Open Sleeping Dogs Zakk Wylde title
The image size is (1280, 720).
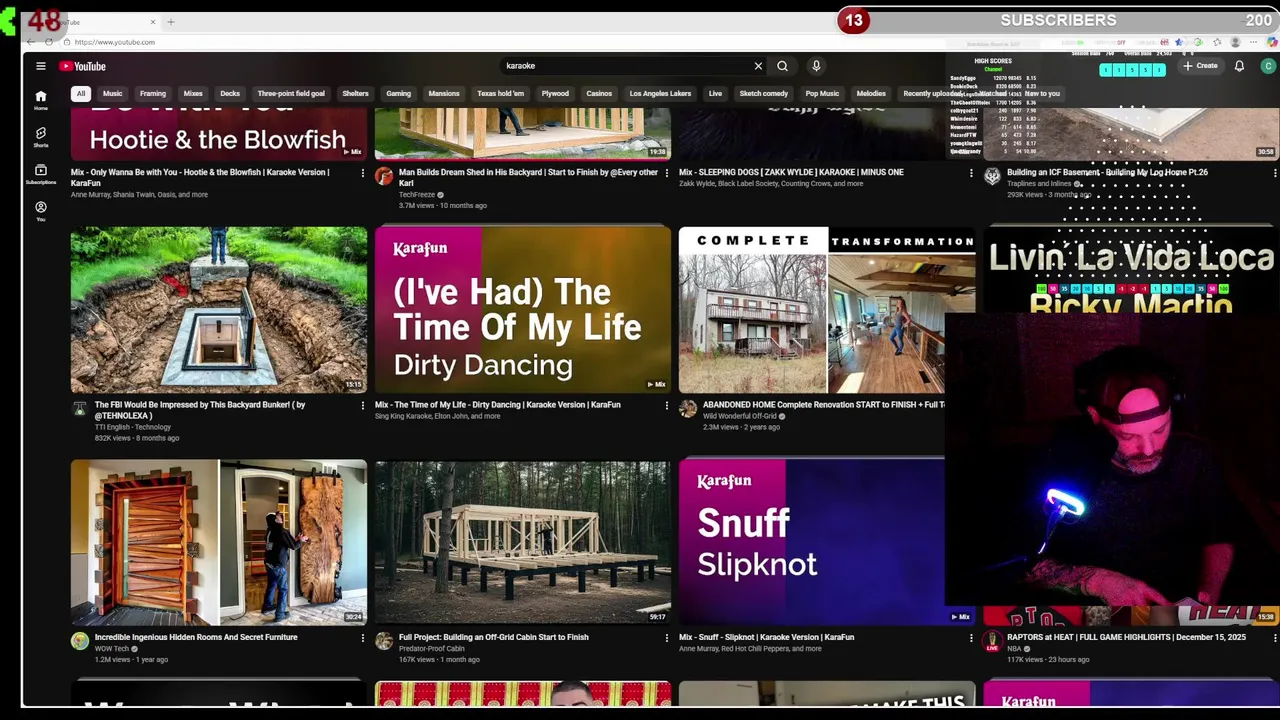(791, 172)
